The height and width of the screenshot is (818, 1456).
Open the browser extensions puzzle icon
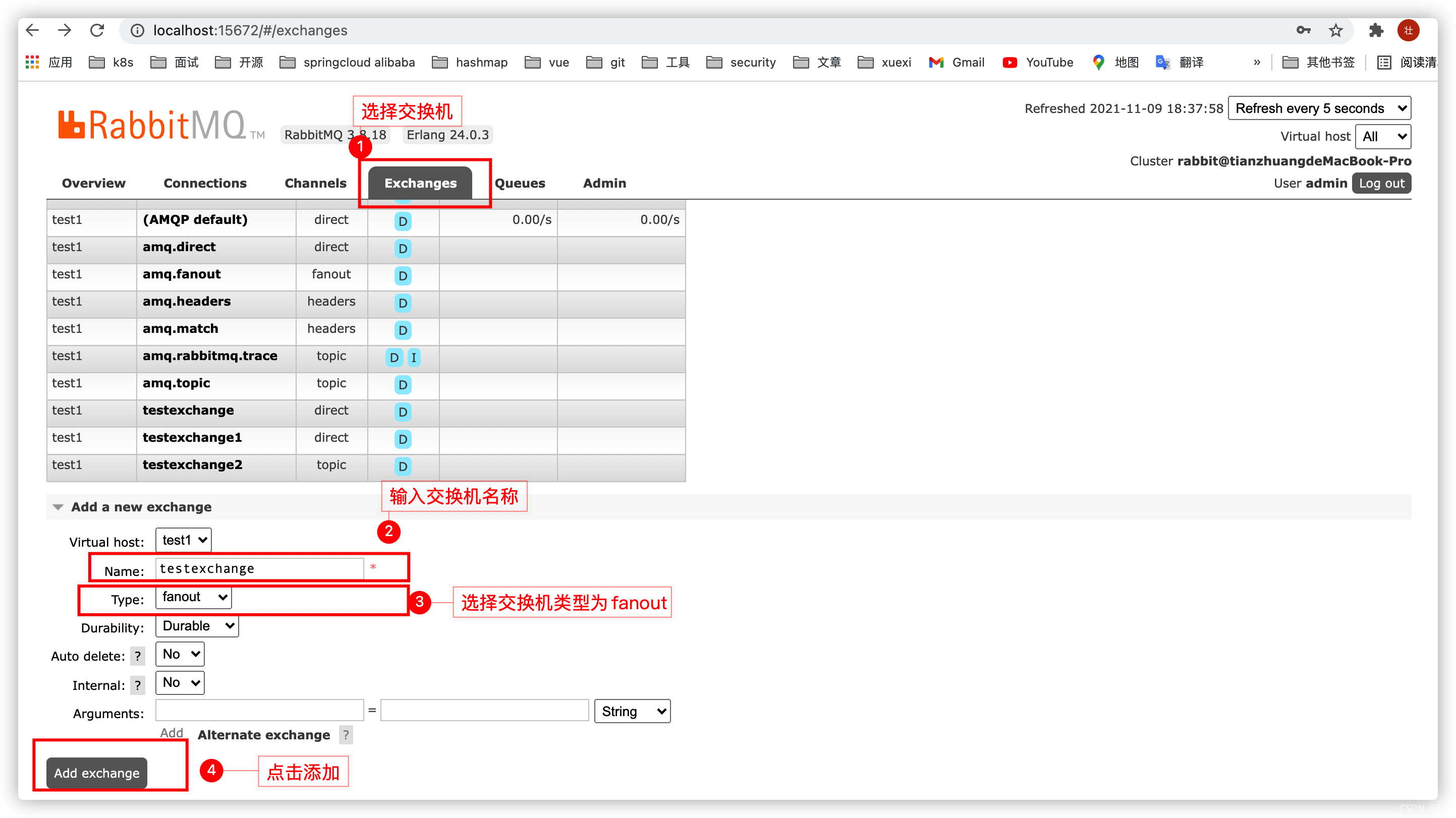click(x=1376, y=30)
